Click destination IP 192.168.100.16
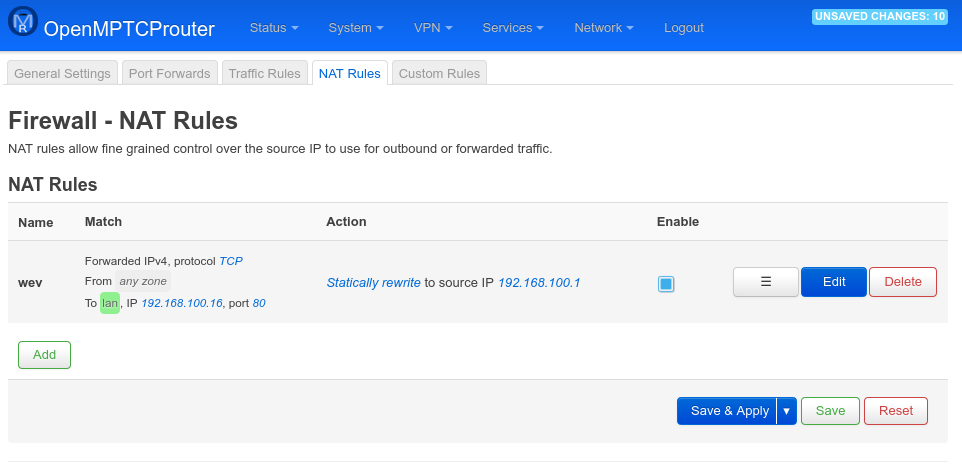The width and height of the screenshot is (962, 472). coord(182,303)
